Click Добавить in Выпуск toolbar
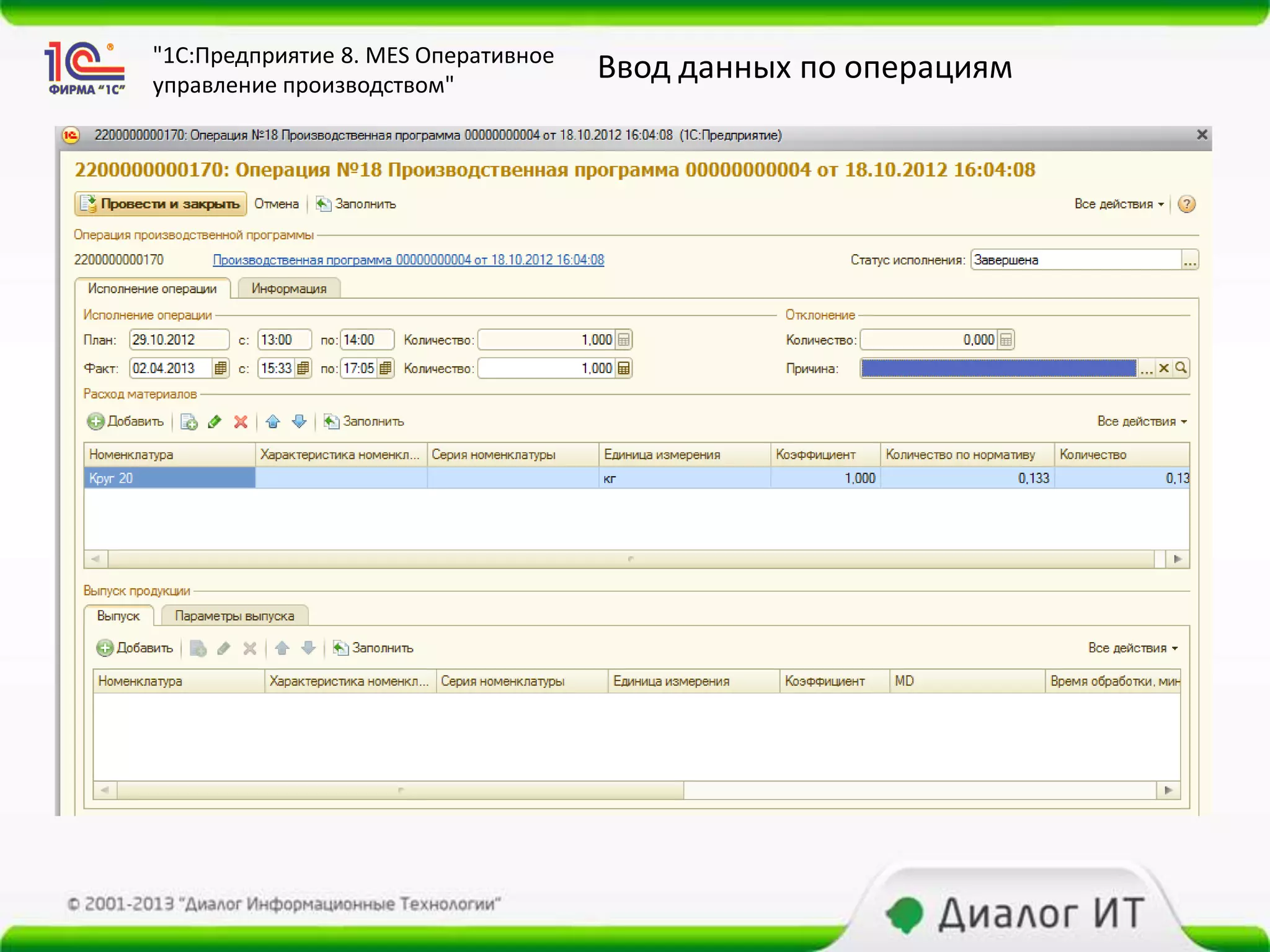This screenshot has width=1270, height=952. [x=135, y=648]
